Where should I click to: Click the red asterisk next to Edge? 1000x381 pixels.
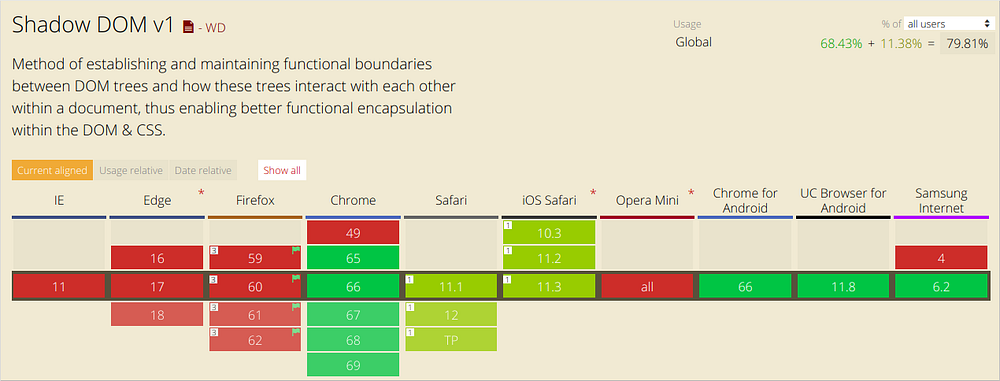pyautogui.click(x=202, y=192)
